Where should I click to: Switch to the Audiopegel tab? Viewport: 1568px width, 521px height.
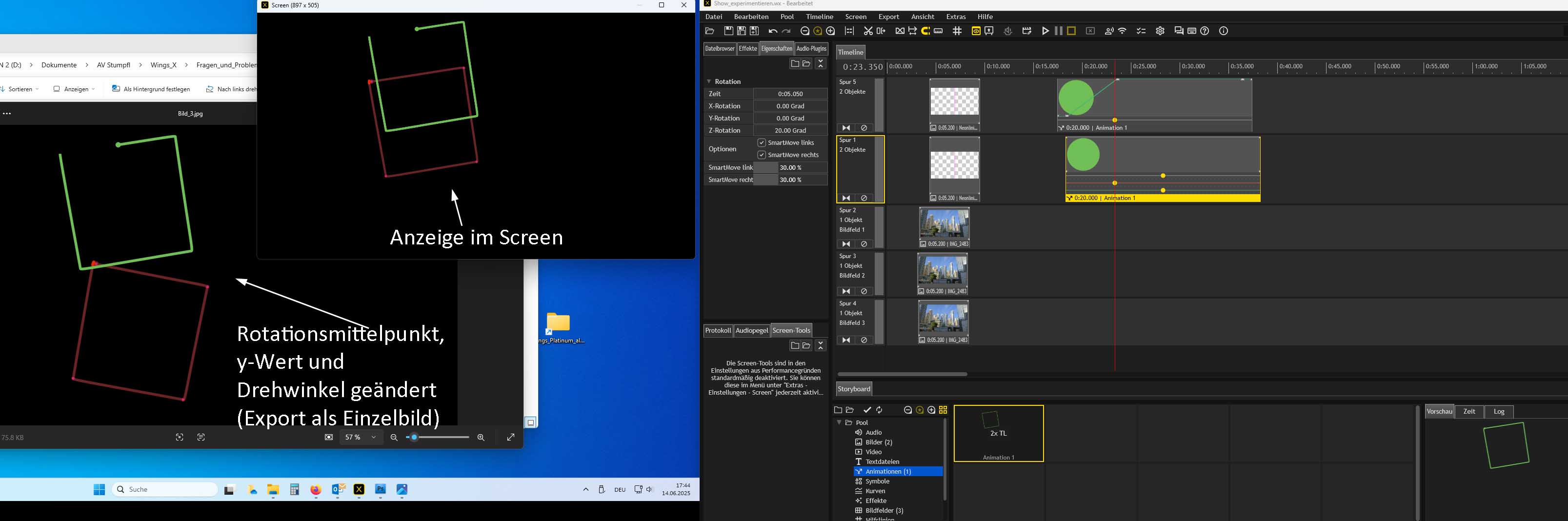tap(752, 330)
